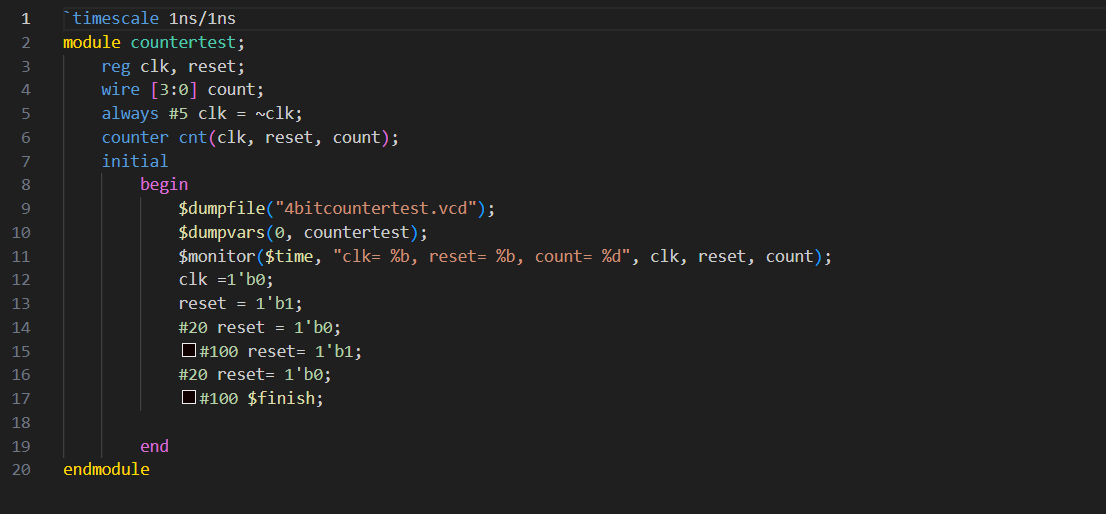Click the $dumpfile system task
This screenshot has height=514, width=1106.
click(x=221, y=209)
